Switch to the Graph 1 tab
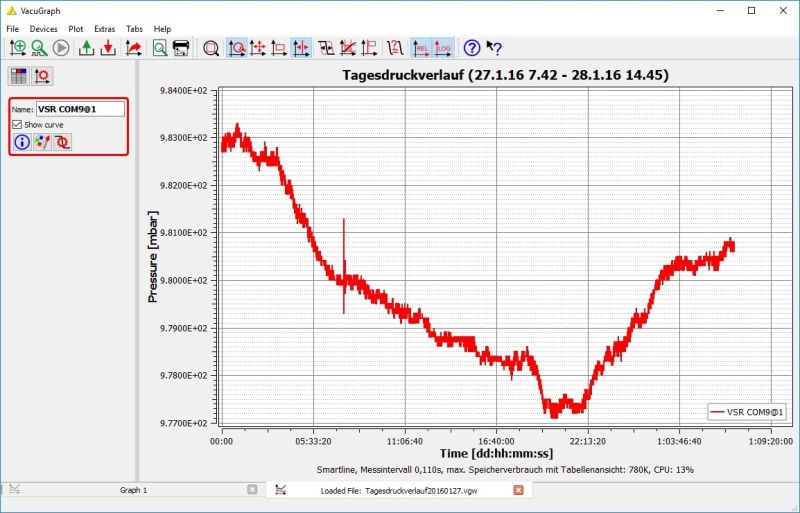Image resolution: width=800 pixels, height=513 pixels. [133, 490]
